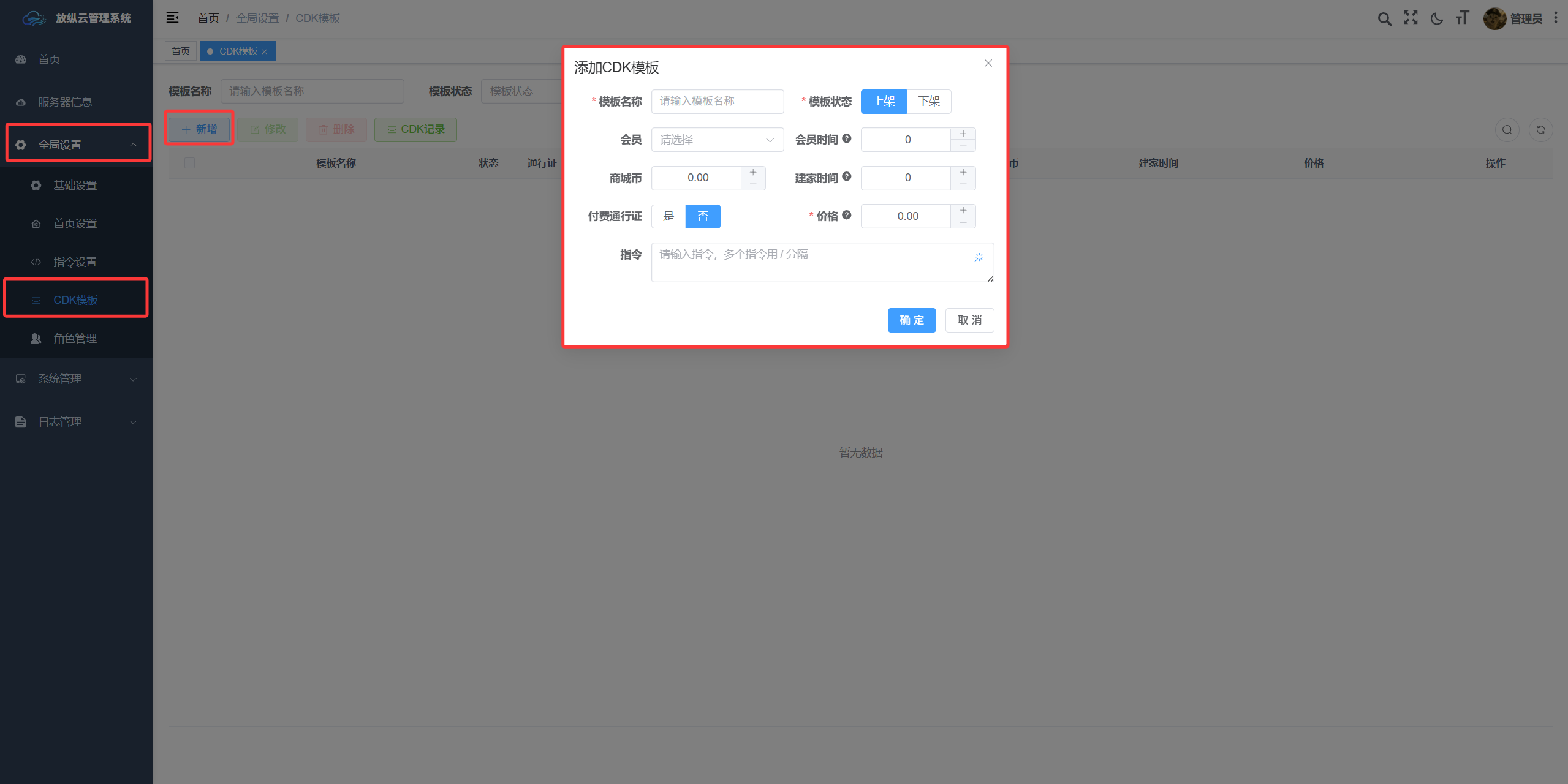Image resolution: width=1568 pixels, height=784 pixels.
Task: Open 首页设置 submenu item
Action: pos(77,224)
